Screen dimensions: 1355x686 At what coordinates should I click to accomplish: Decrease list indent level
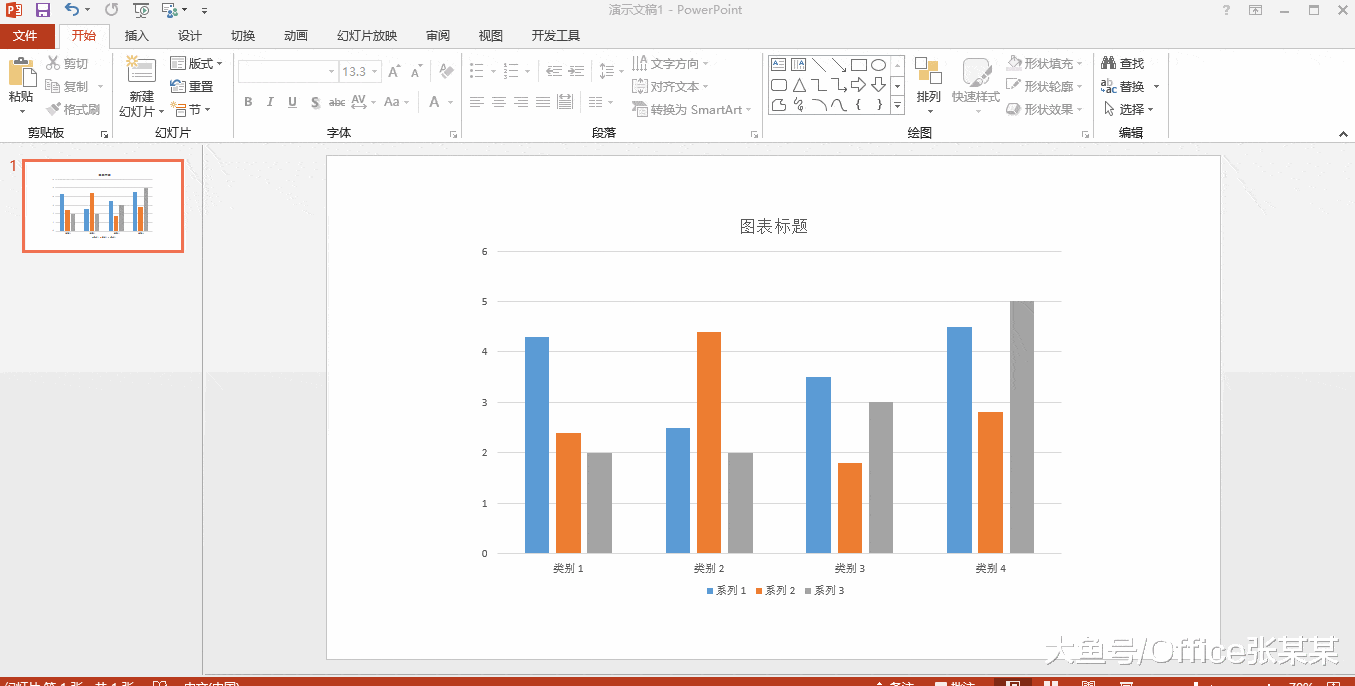coord(555,72)
